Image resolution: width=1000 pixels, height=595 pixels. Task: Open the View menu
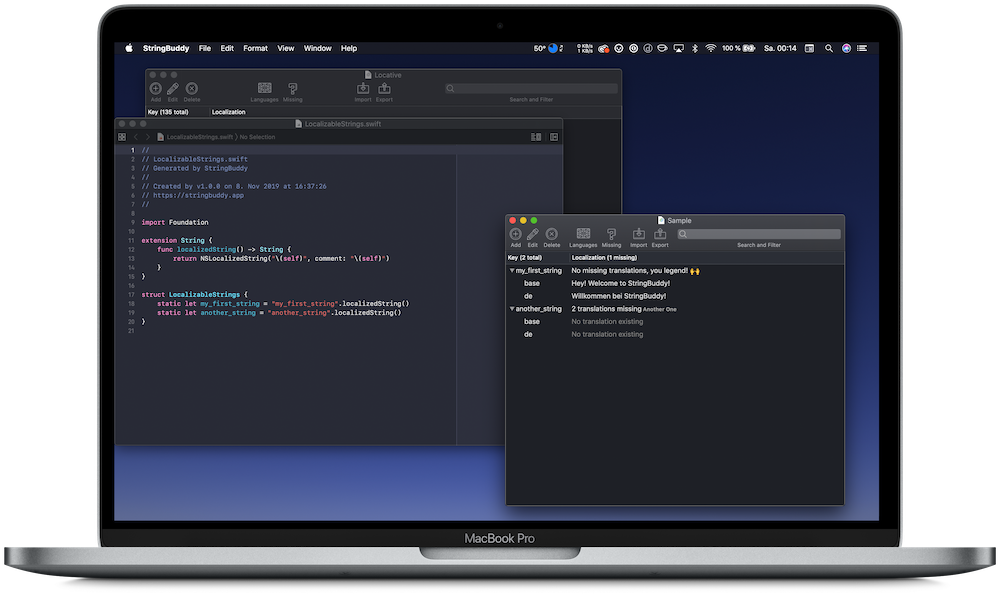pos(286,48)
